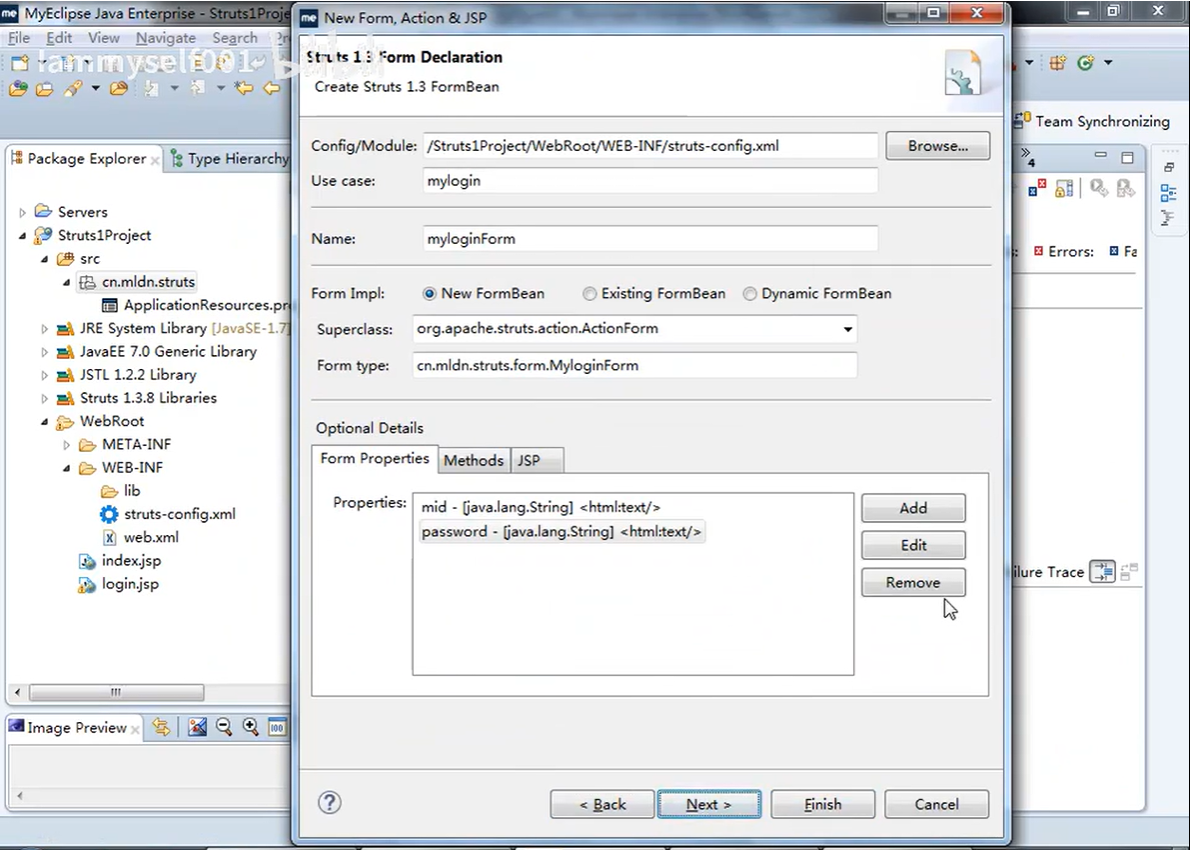Click the Previous Annotation toolbar icon
The width and height of the screenshot is (1190, 850).
(x=198, y=89)
